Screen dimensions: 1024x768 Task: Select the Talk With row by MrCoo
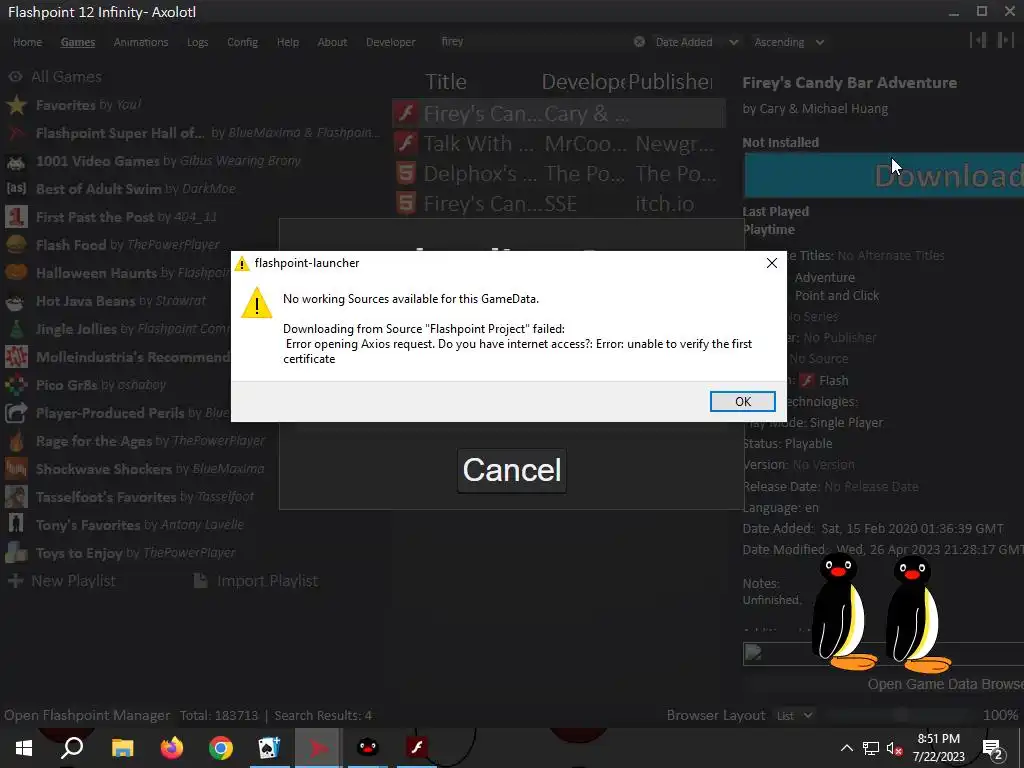[x=558, y=144]
